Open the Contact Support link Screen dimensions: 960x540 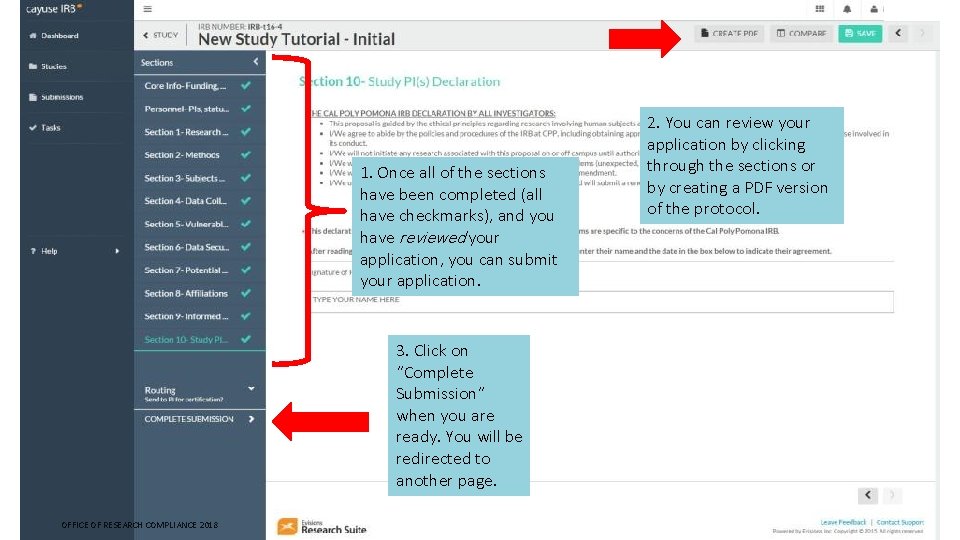(x=900, y=522)
